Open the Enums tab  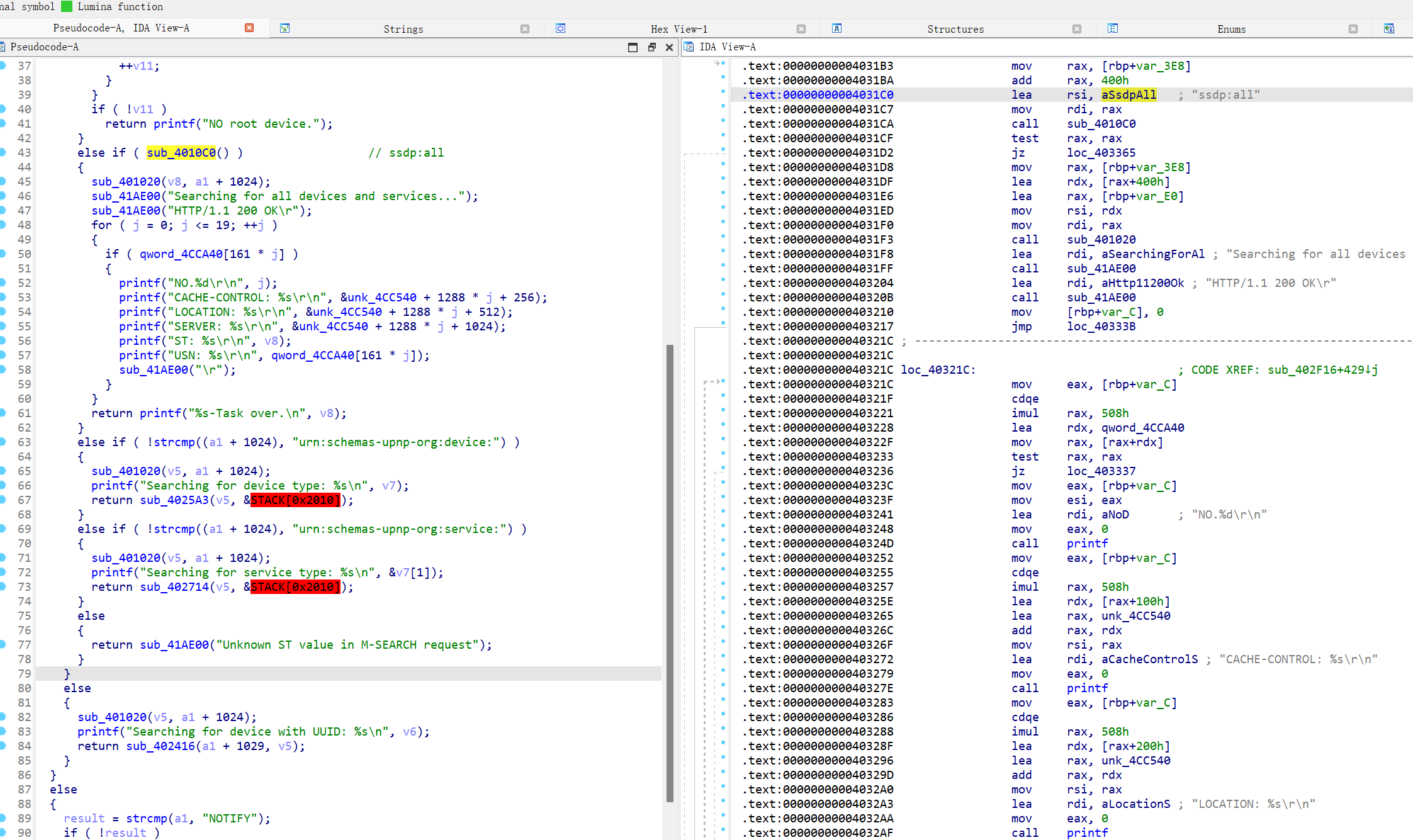pyautogui.click(x=1232, y=29)
